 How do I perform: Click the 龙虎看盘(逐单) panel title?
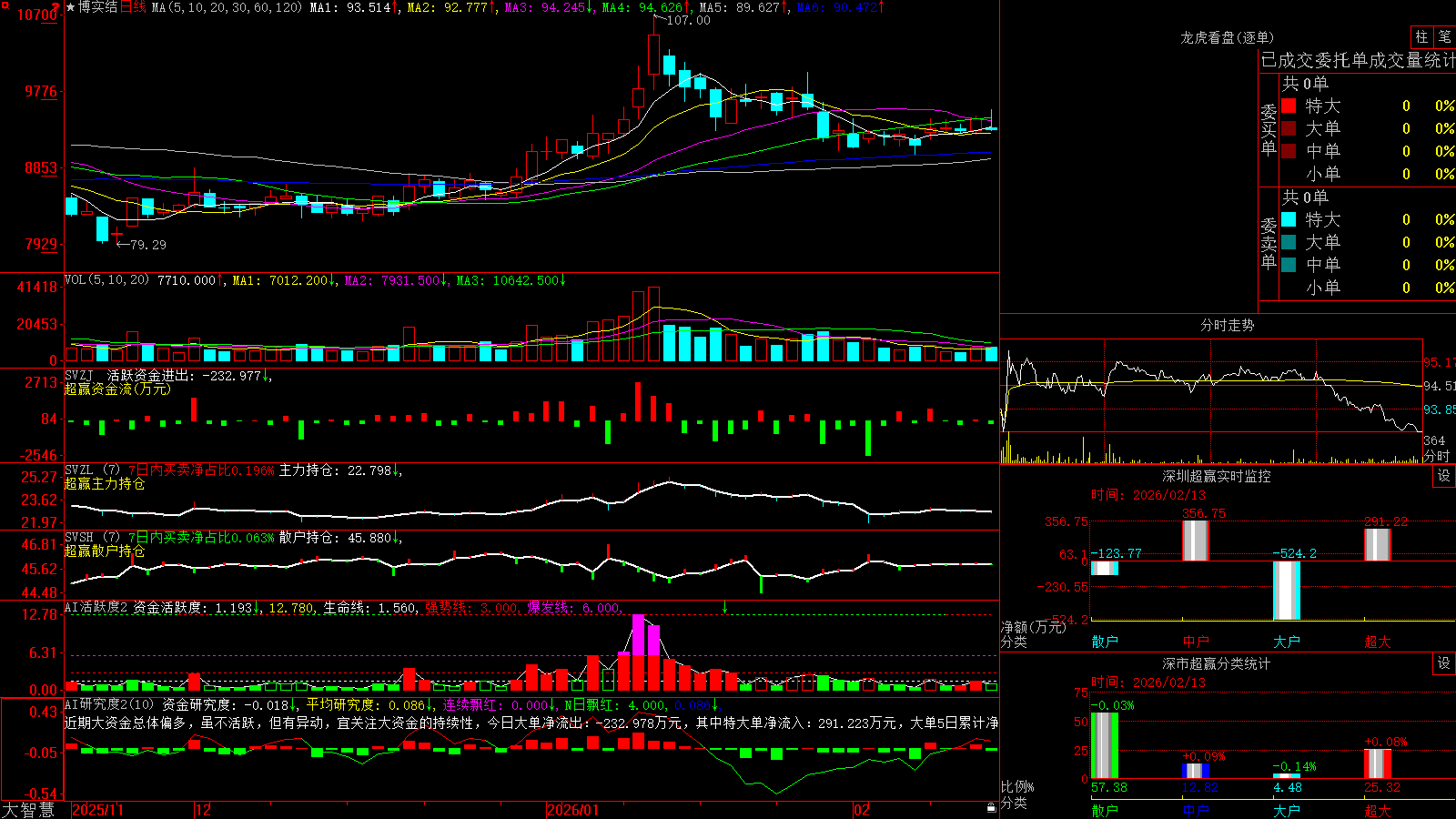(x=1227, y=37)
